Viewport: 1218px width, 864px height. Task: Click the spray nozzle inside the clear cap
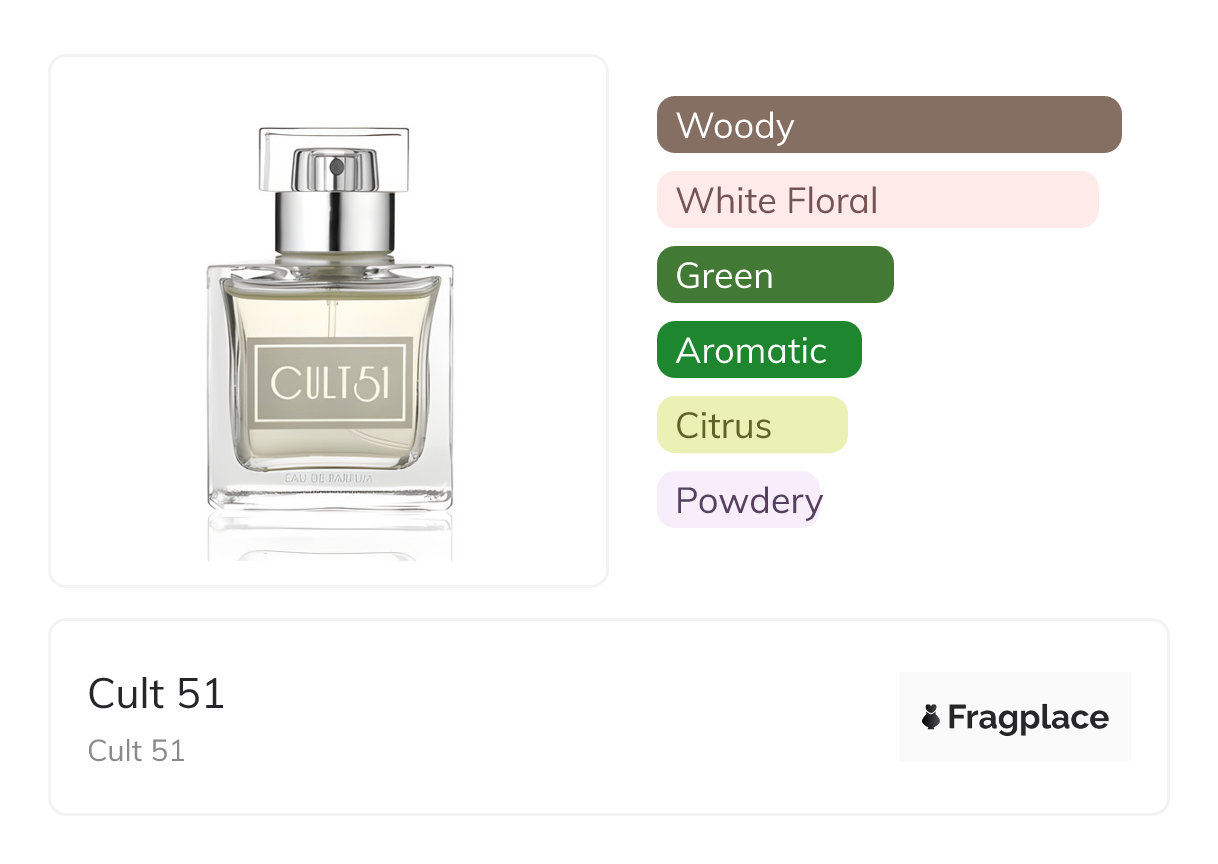tap(335, 165)
